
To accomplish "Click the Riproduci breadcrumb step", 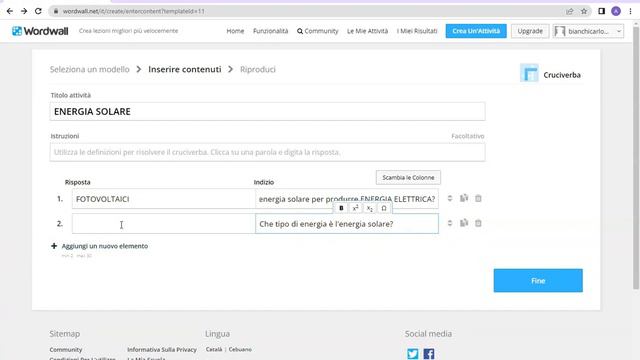I will (x=258, y=69).
